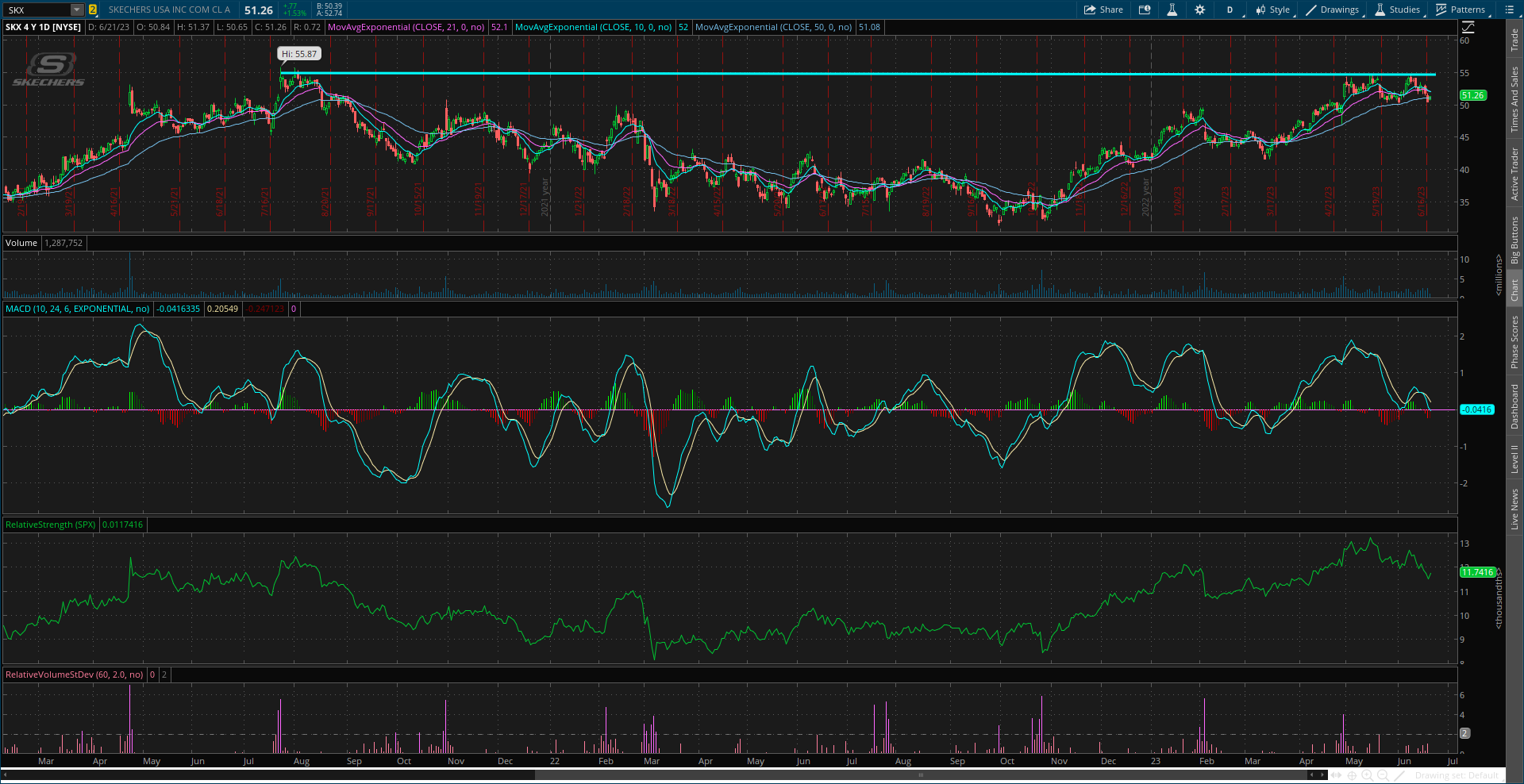Click the SKX symbol input field
The image size is (1524, 784).
coord(37,10)
